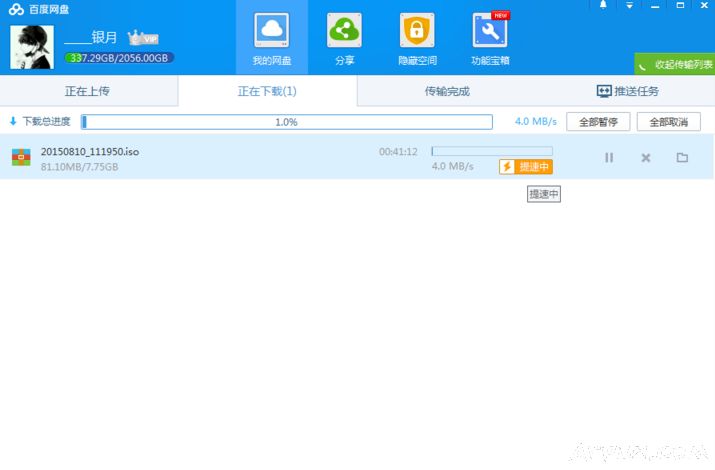Click the 推送任务 monitor icon
The width and height of the screenshot is (715, 470).
tap(604, 91)
